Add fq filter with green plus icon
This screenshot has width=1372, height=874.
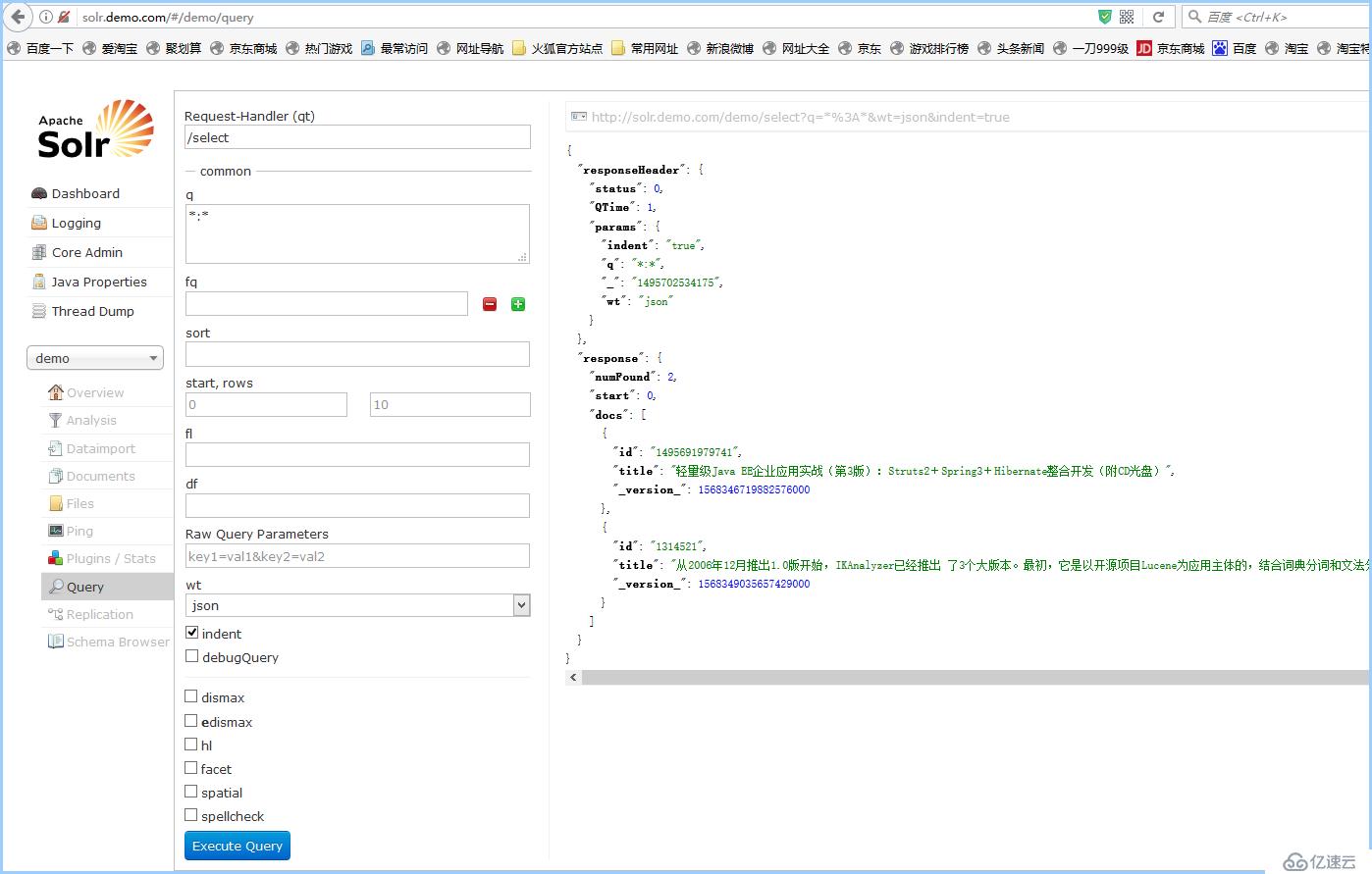[x=518, y=304]
